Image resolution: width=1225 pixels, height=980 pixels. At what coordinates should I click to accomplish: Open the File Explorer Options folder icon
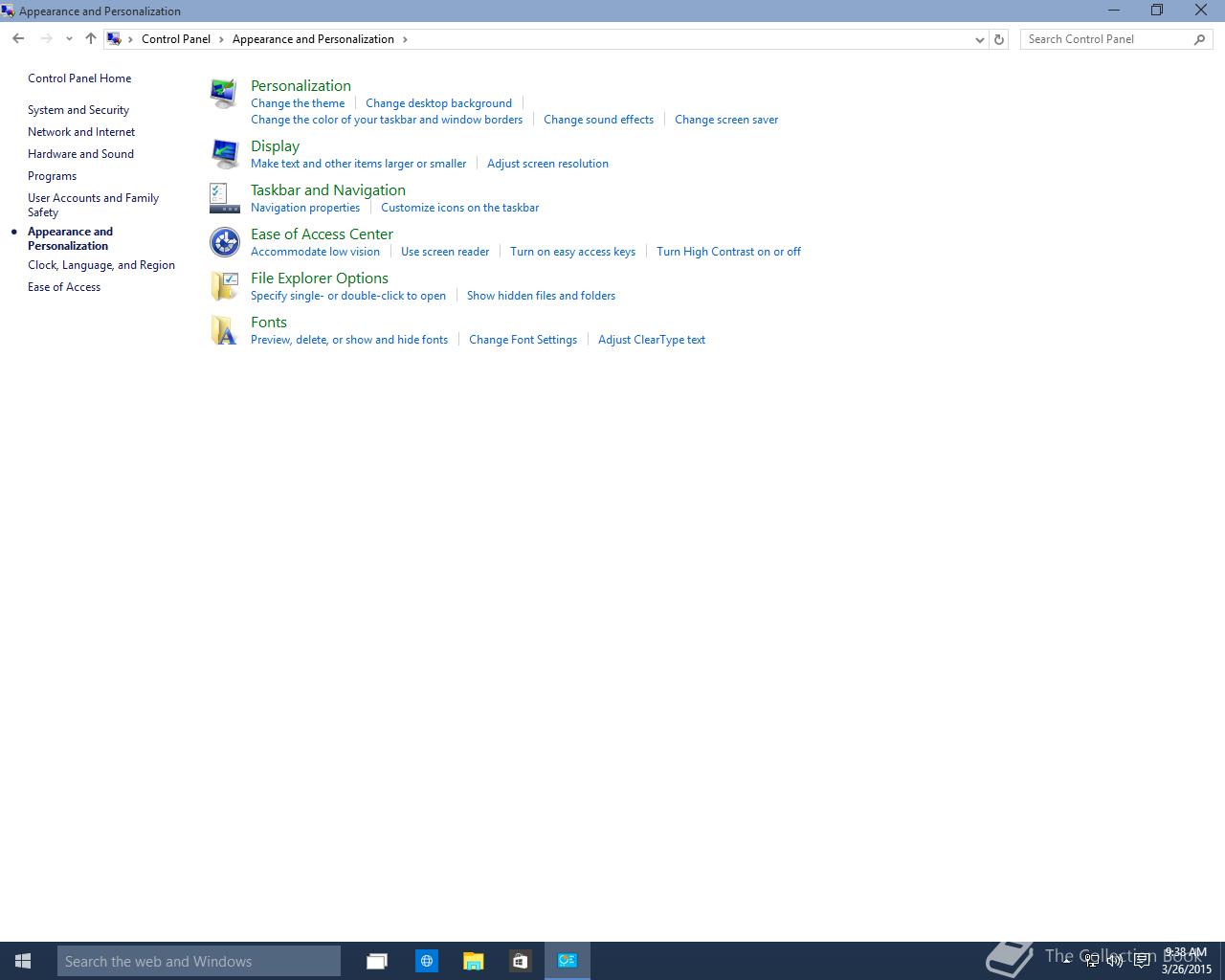[x=224, y=286]
